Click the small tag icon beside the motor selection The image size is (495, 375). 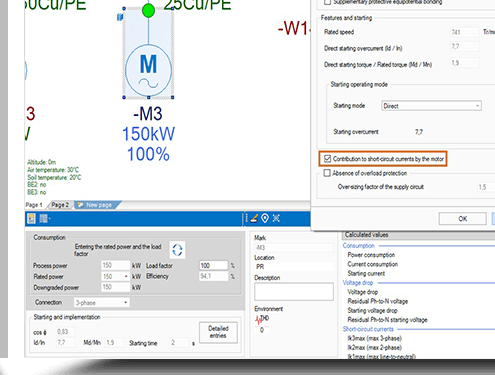pos(120,17)
